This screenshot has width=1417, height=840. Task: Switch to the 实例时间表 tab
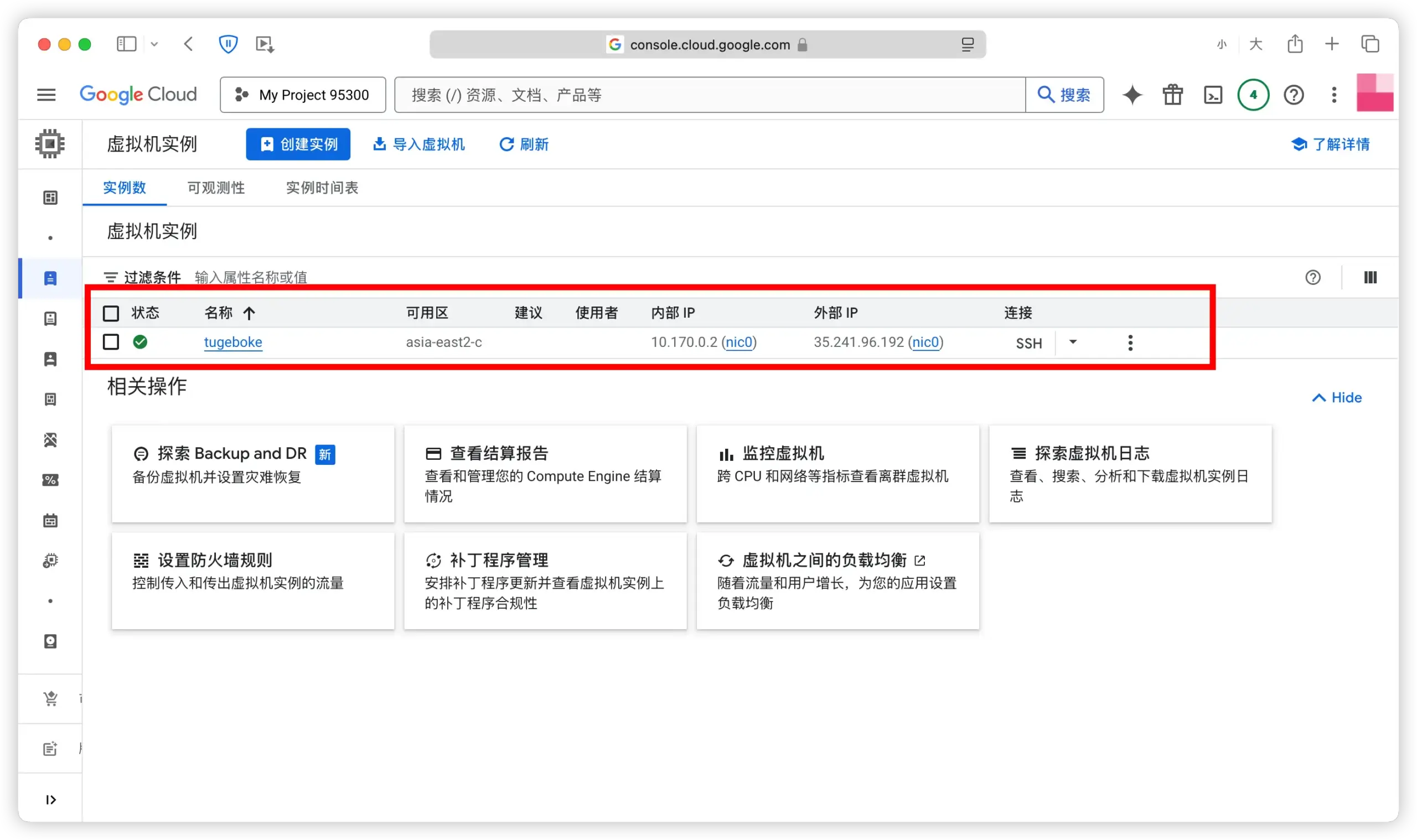322,188
